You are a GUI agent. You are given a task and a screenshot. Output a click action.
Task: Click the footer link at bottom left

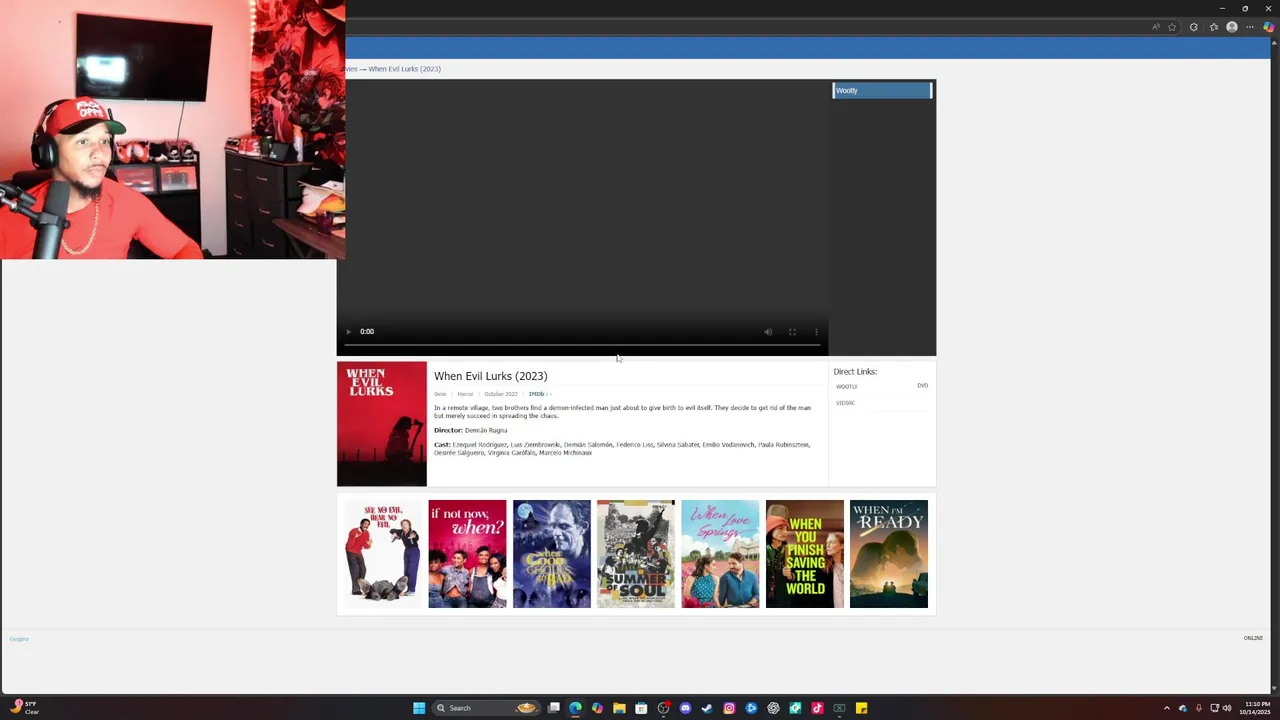pos(19,639)
